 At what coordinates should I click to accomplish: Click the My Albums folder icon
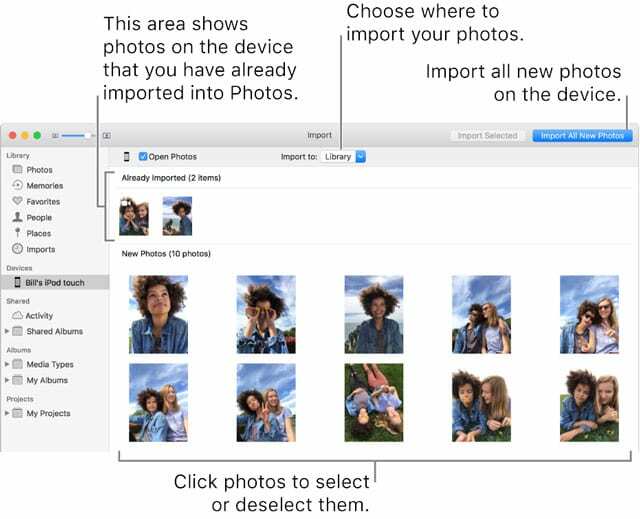tap(17, 380)
